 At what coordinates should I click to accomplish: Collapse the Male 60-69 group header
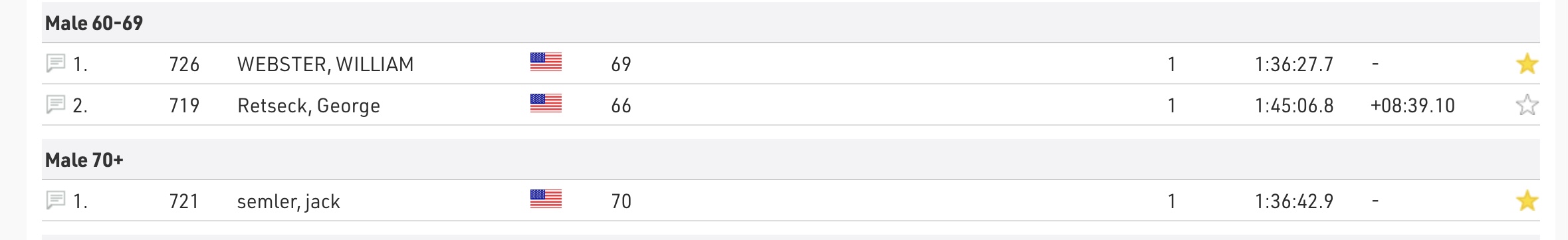(791, 23)
